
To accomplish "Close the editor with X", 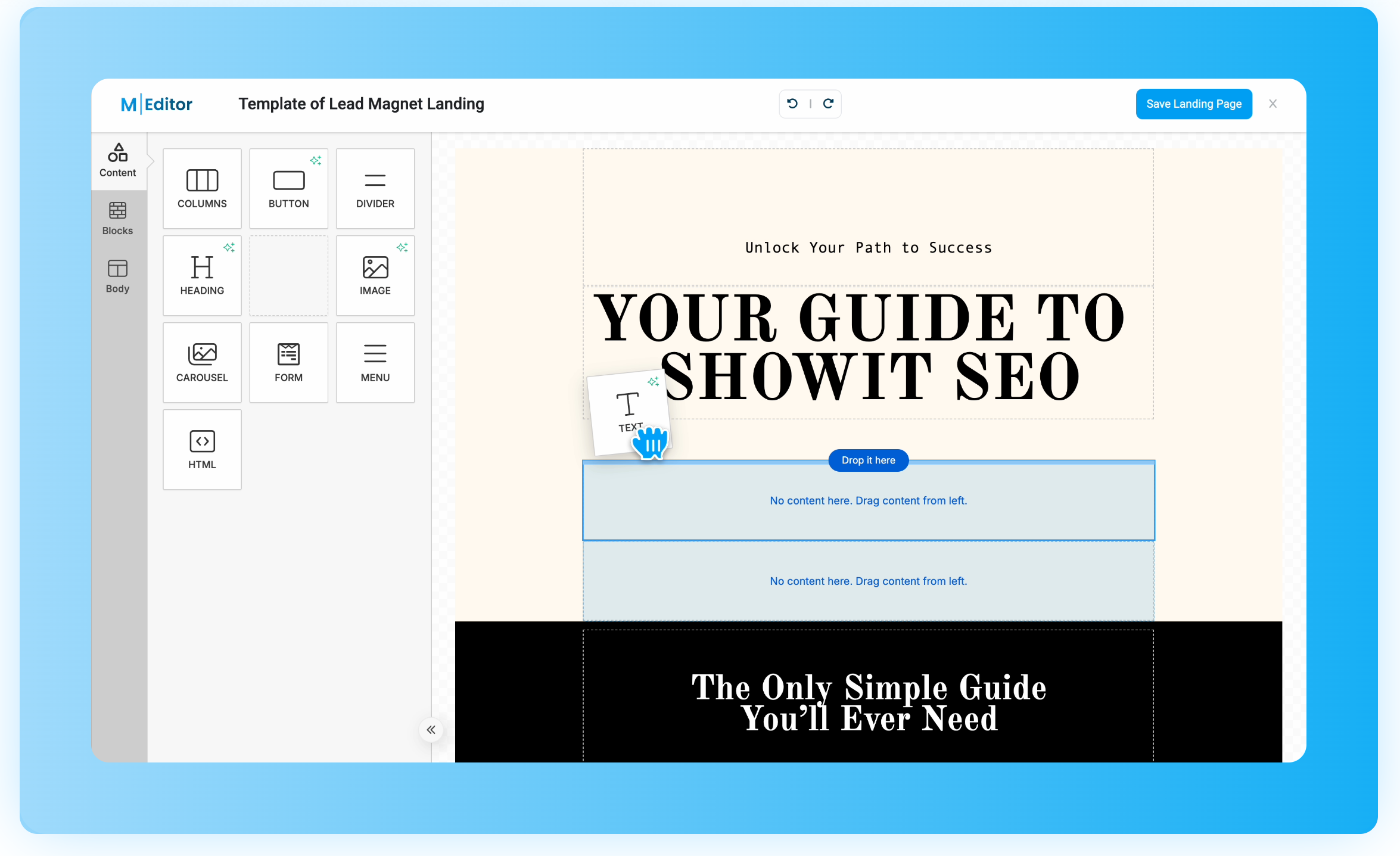I will coord(1273,104).
